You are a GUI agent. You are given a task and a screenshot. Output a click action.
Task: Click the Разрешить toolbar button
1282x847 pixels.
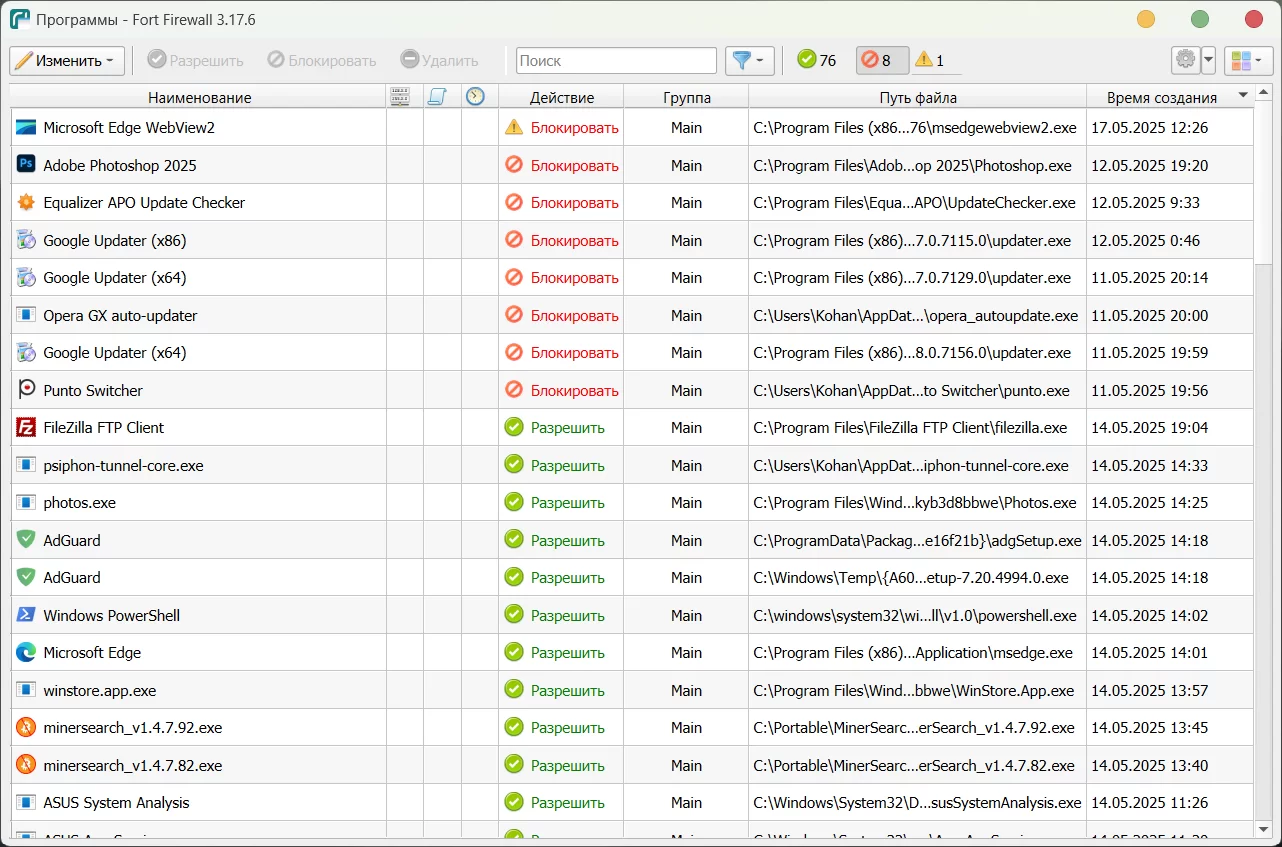point(196,60)
